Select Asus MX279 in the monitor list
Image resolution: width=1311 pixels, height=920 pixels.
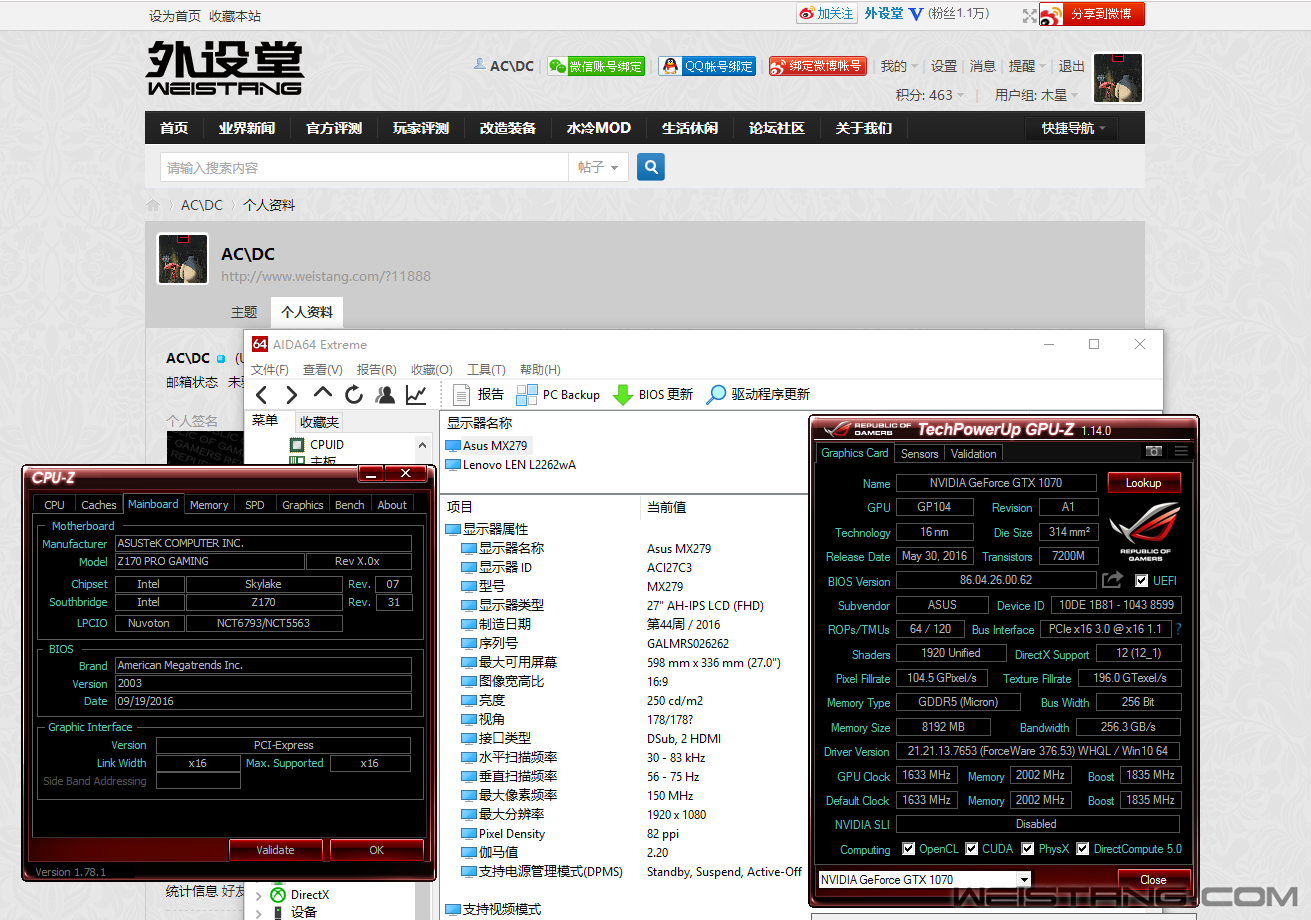pyautogui.click(x=486, y=446)
